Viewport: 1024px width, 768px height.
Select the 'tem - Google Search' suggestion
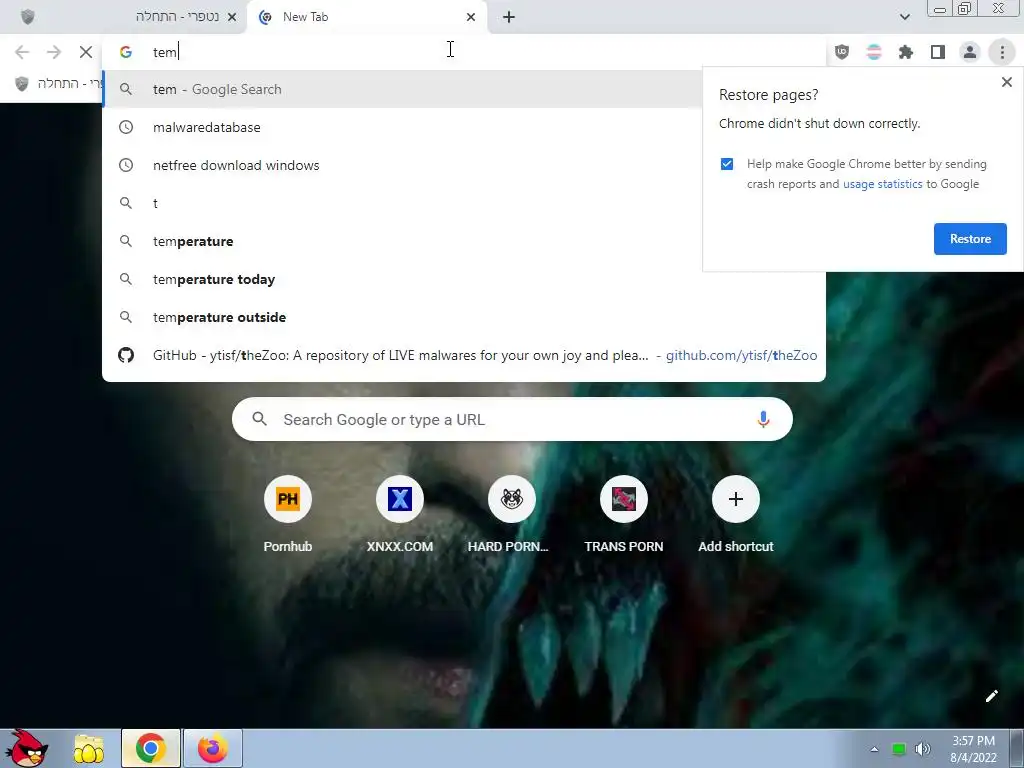pos(403,89)
